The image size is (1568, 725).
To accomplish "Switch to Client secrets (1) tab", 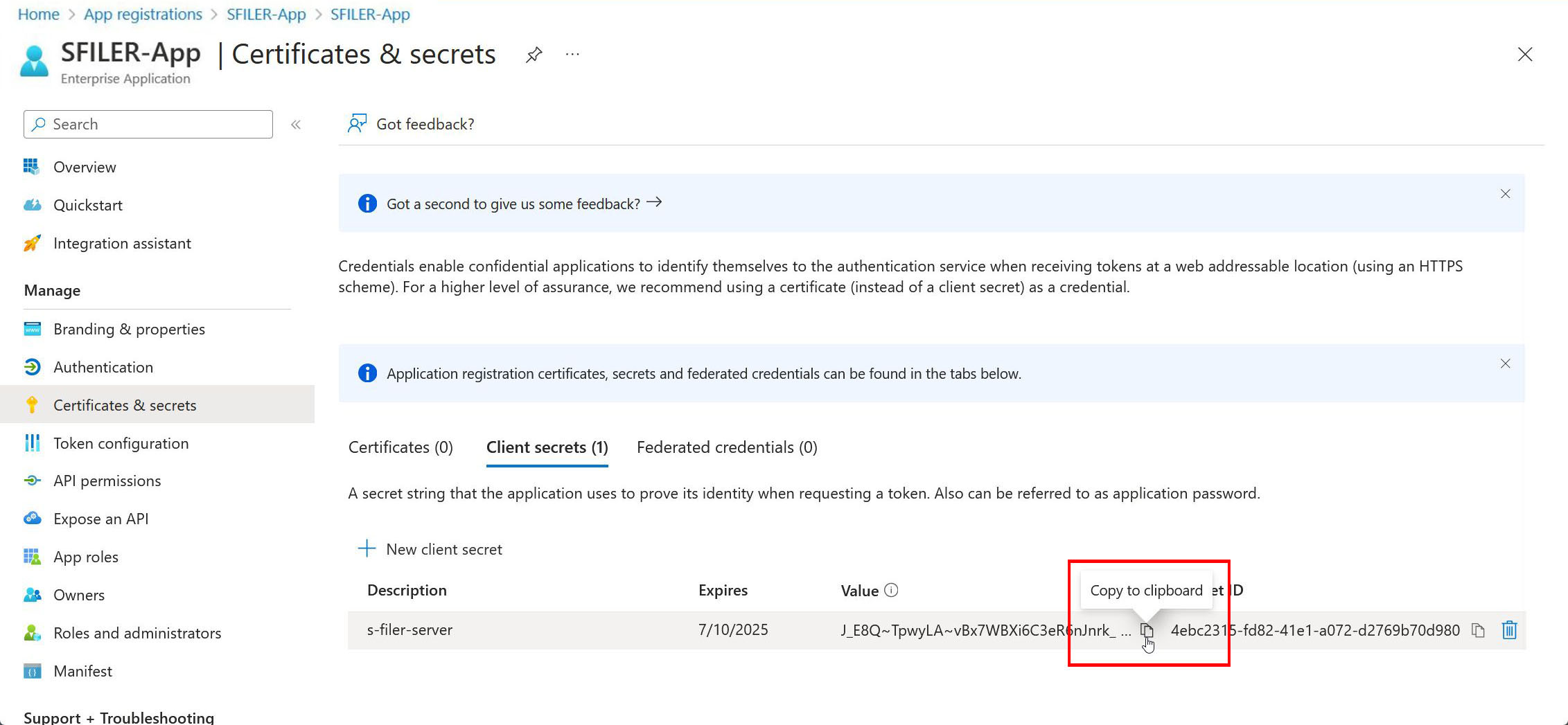I will 547,447.
